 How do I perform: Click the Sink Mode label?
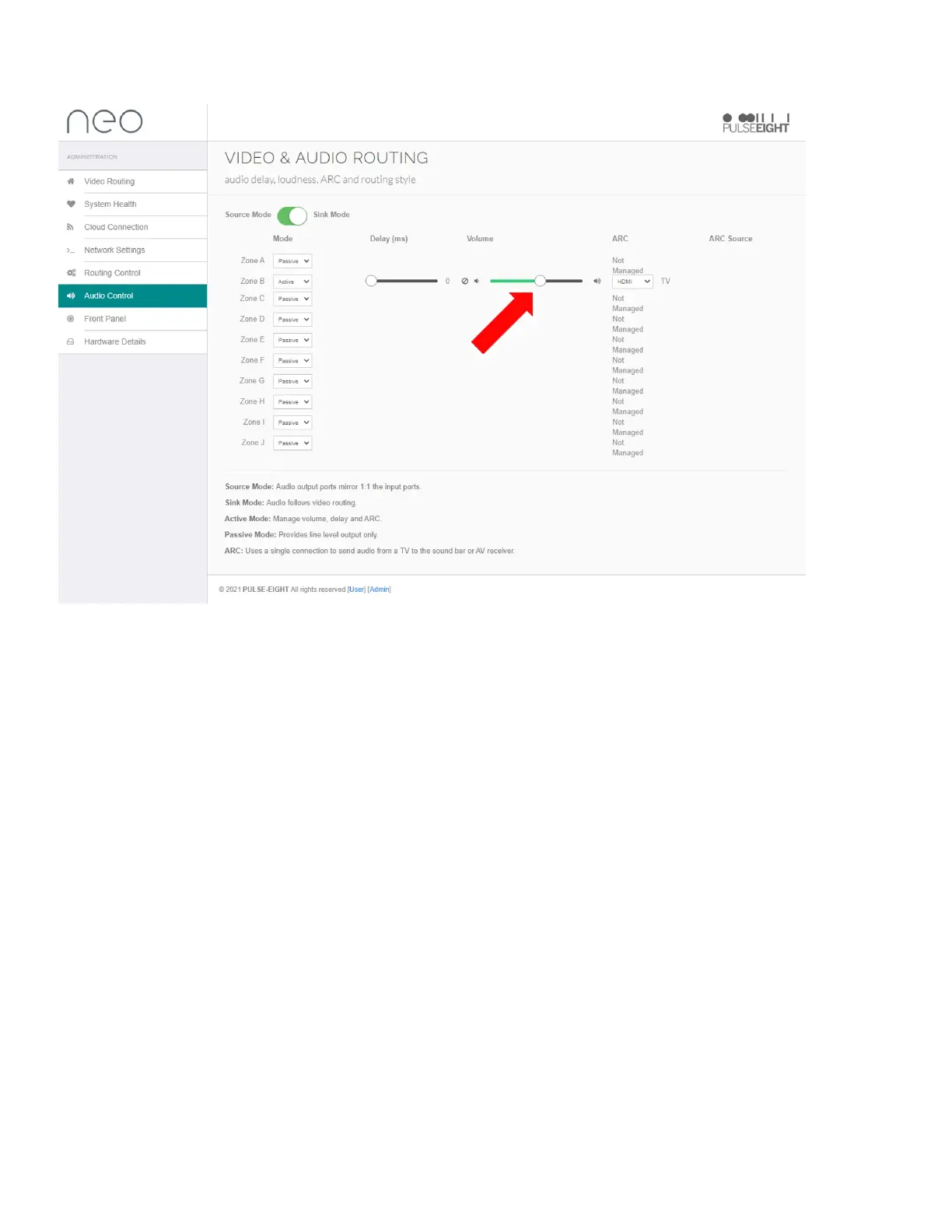(x=331, y=215)
